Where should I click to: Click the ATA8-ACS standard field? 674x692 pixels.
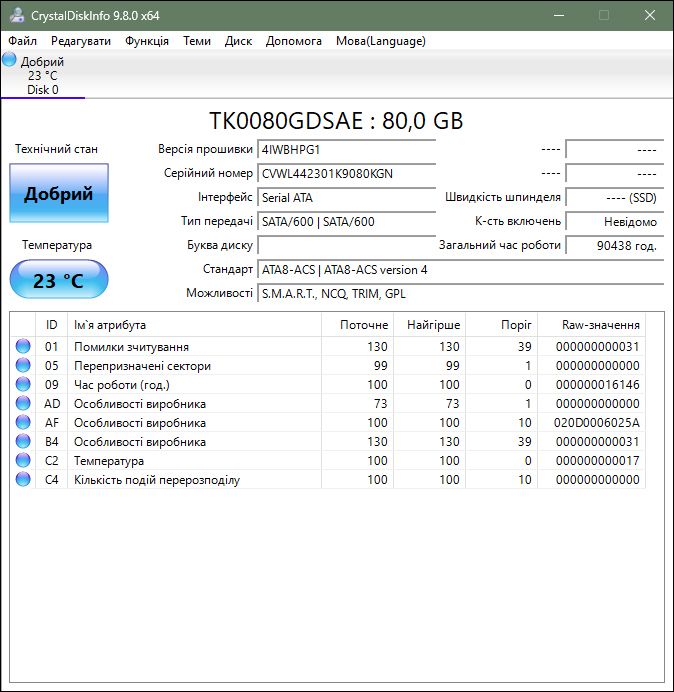(460, 270)
